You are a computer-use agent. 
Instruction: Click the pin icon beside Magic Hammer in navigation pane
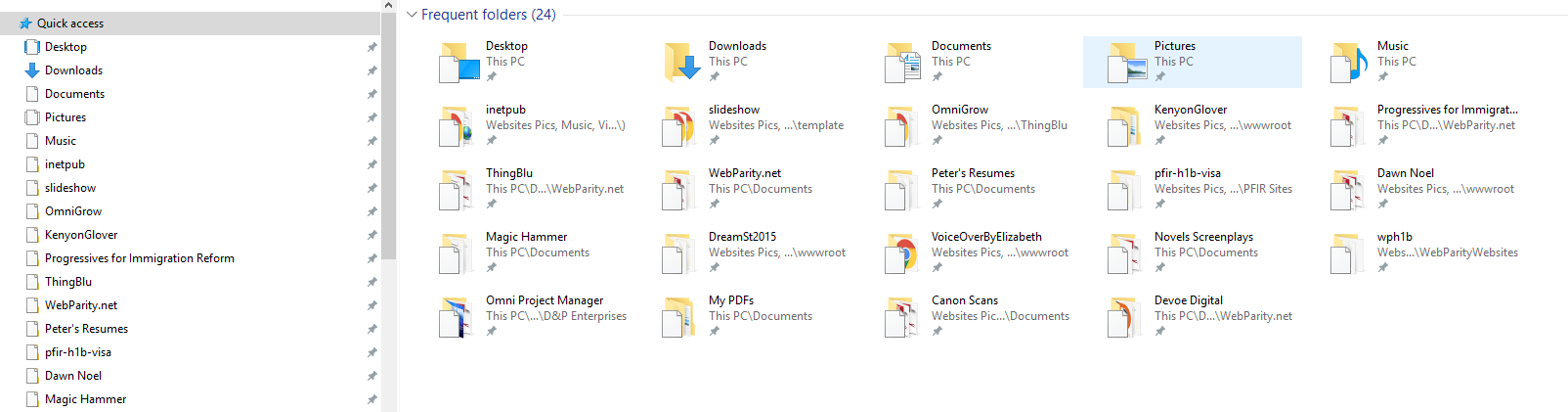click(371, 399)
